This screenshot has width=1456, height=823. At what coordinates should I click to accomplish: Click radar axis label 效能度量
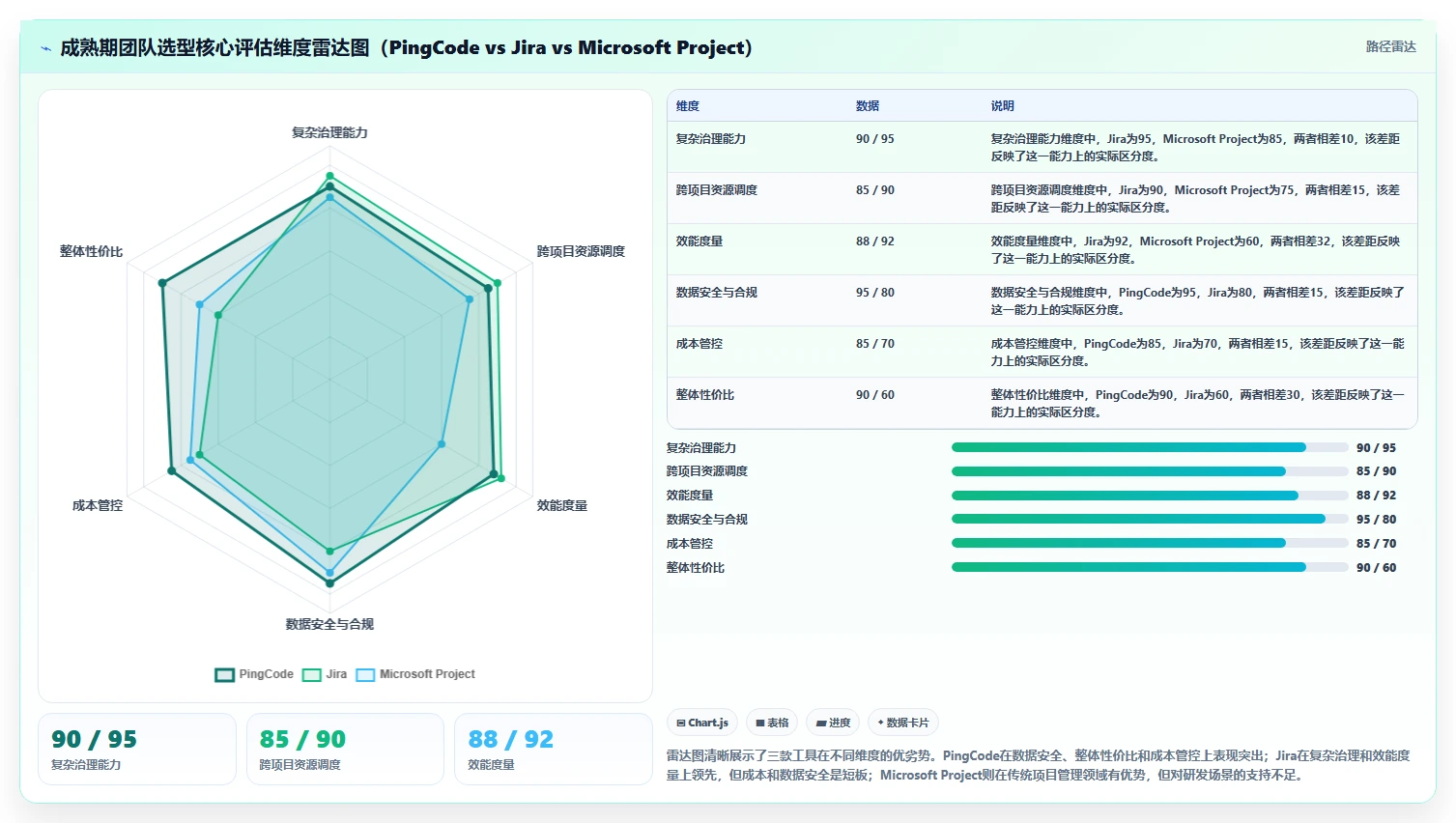coord(562,505)
